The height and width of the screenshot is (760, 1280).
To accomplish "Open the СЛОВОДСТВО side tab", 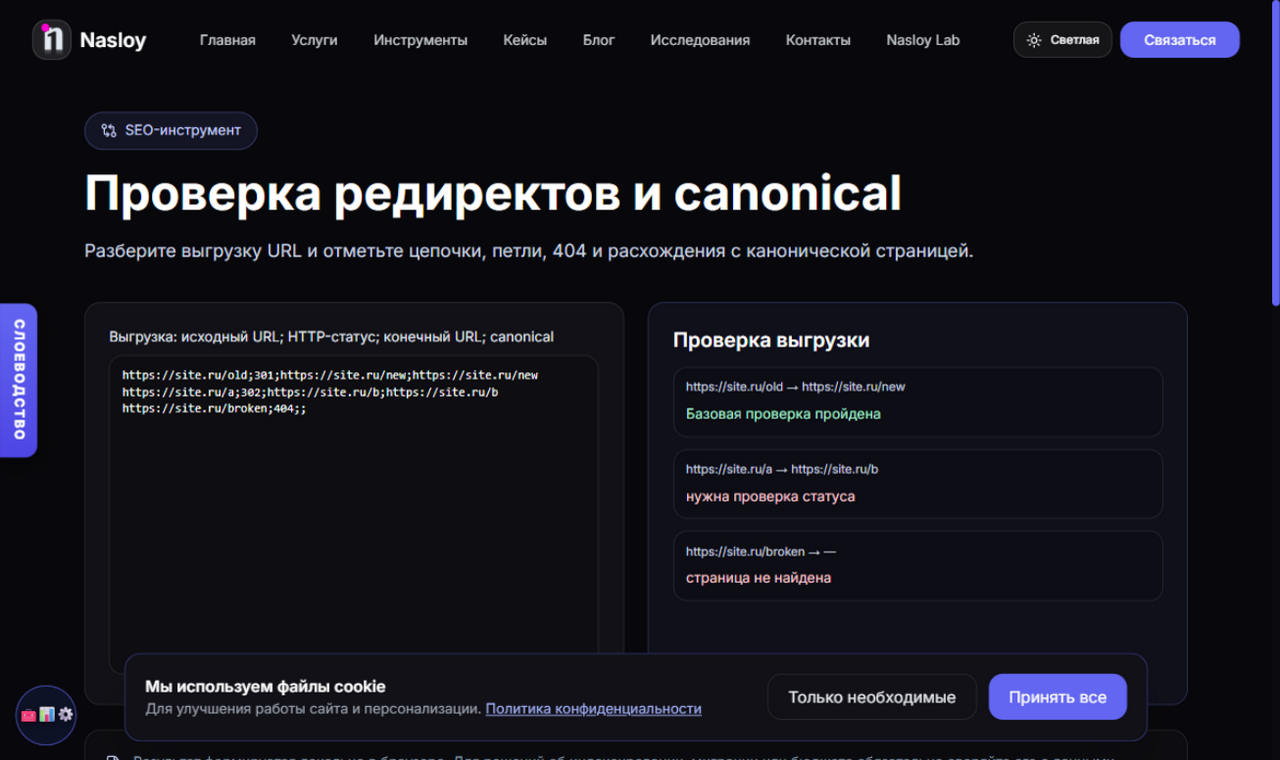I will tap(18, 380).
